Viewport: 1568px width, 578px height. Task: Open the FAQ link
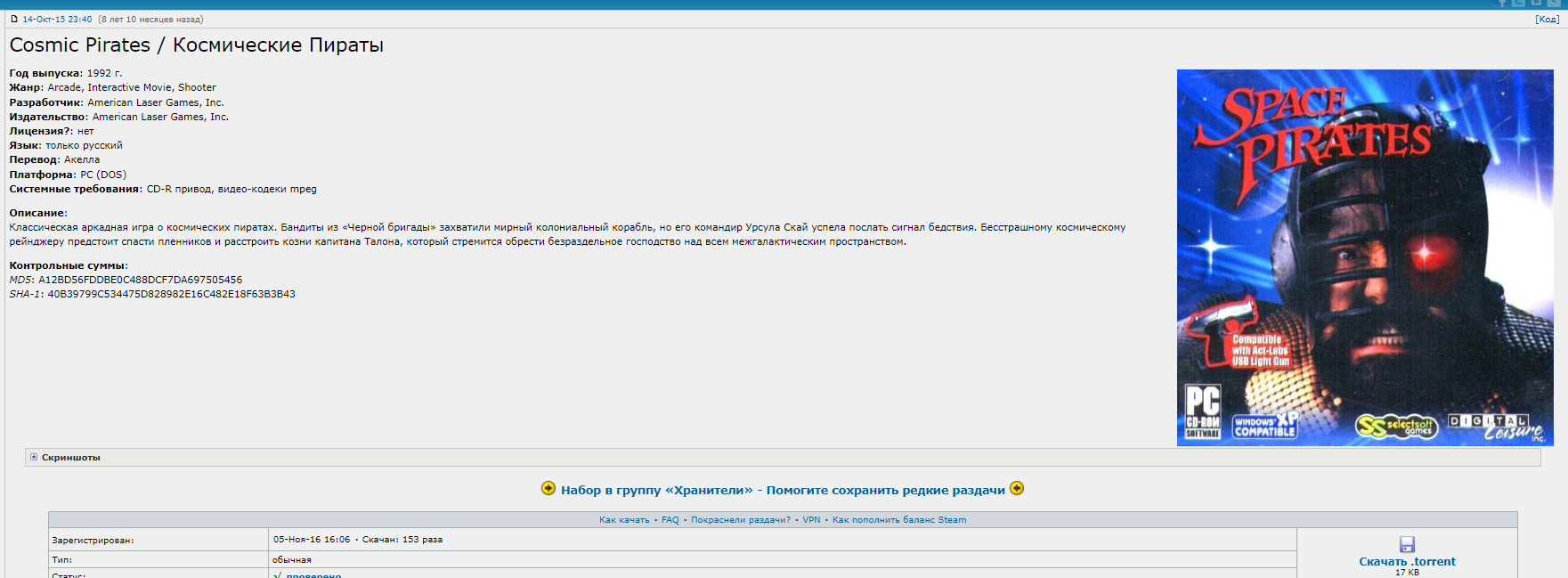[670, 519]
